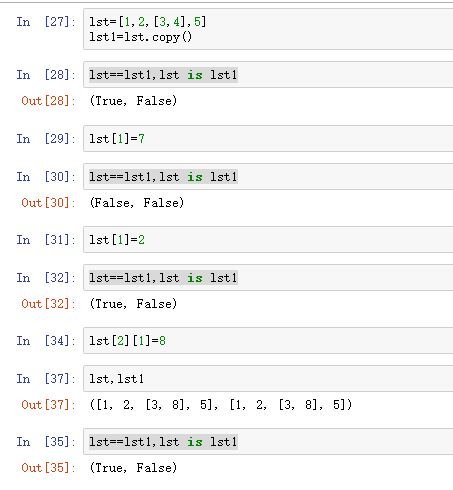The width and height of the screenshot is (453, 490).
Task: Select the In [28] comparison code cell
Action: [268, 75]
